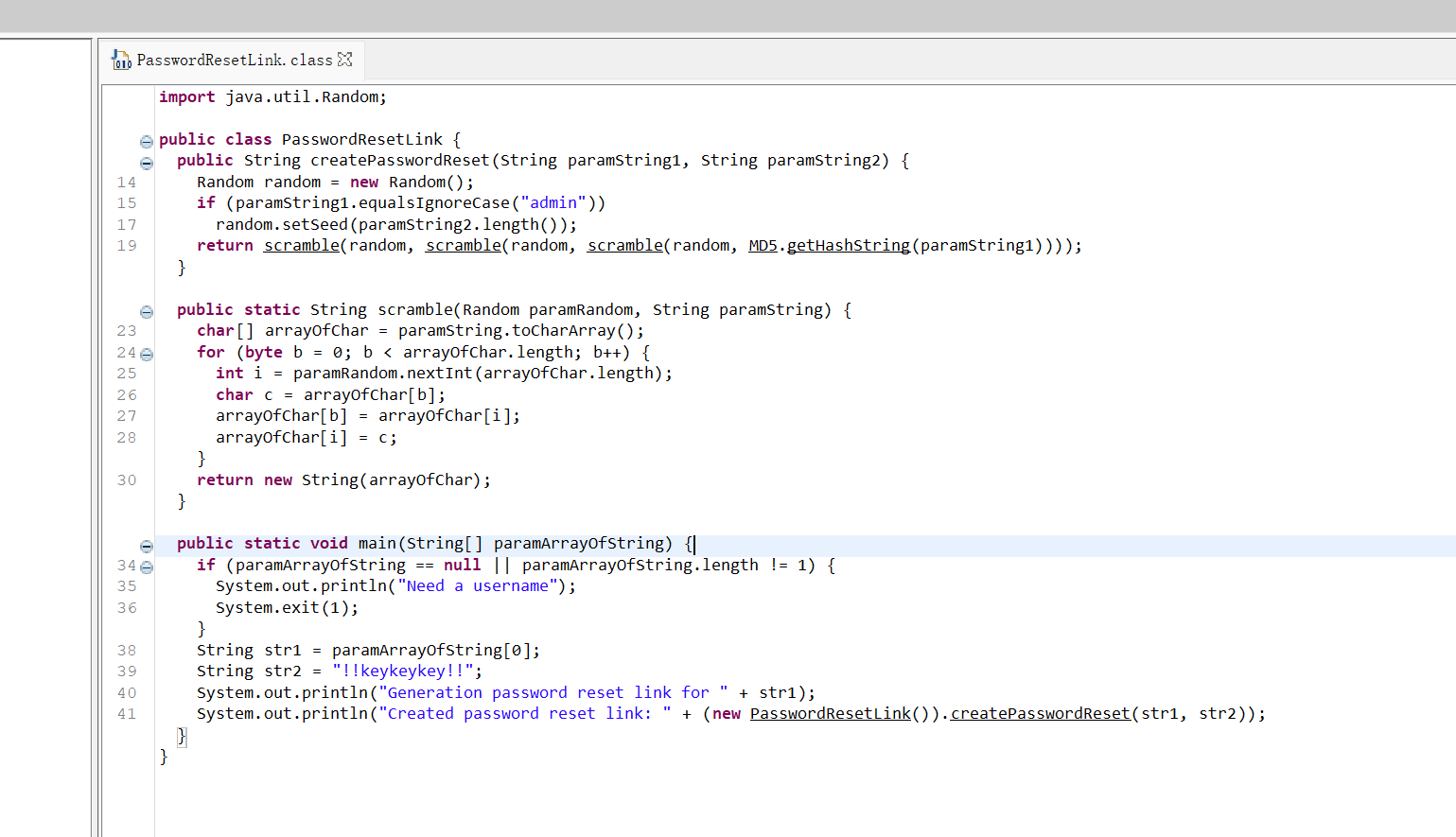Fold the createPasswordReset method declaration
Image resolution: width=1456 pixels, height=837 pixels.
[x=146, y=163]
